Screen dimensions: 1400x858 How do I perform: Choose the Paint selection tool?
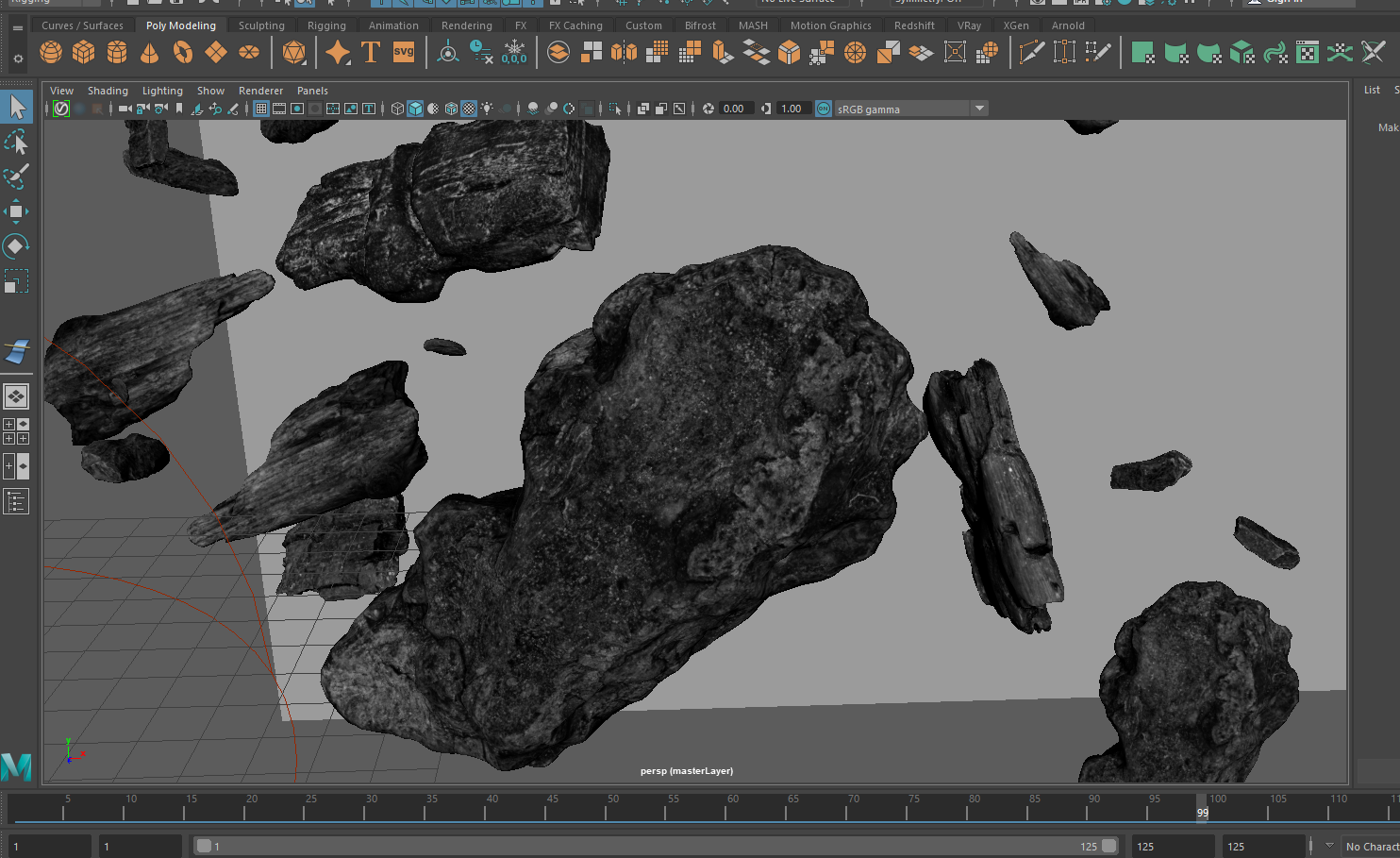tap(16, 177)
